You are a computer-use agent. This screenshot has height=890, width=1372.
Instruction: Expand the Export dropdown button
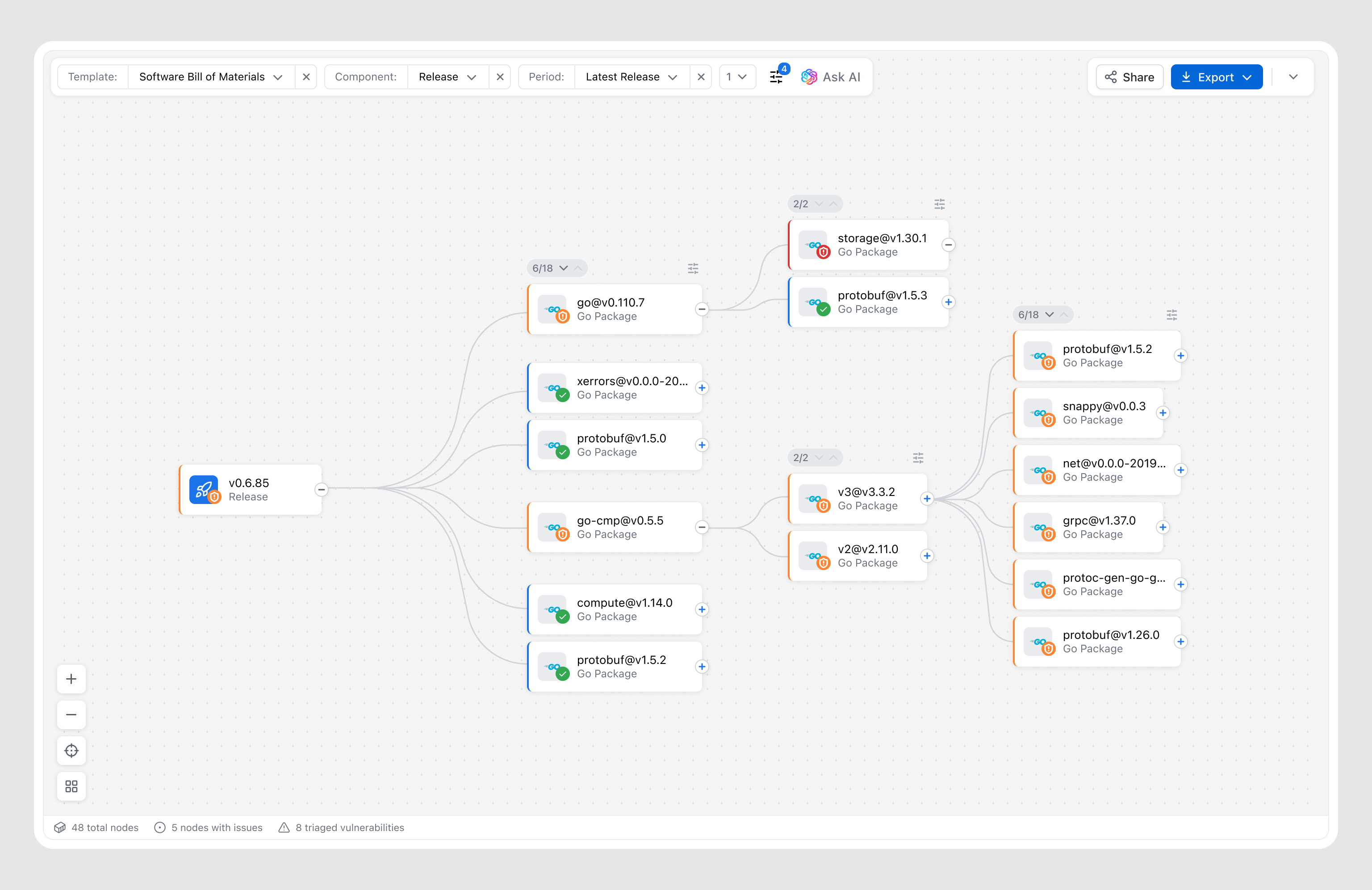[1216, 77]
